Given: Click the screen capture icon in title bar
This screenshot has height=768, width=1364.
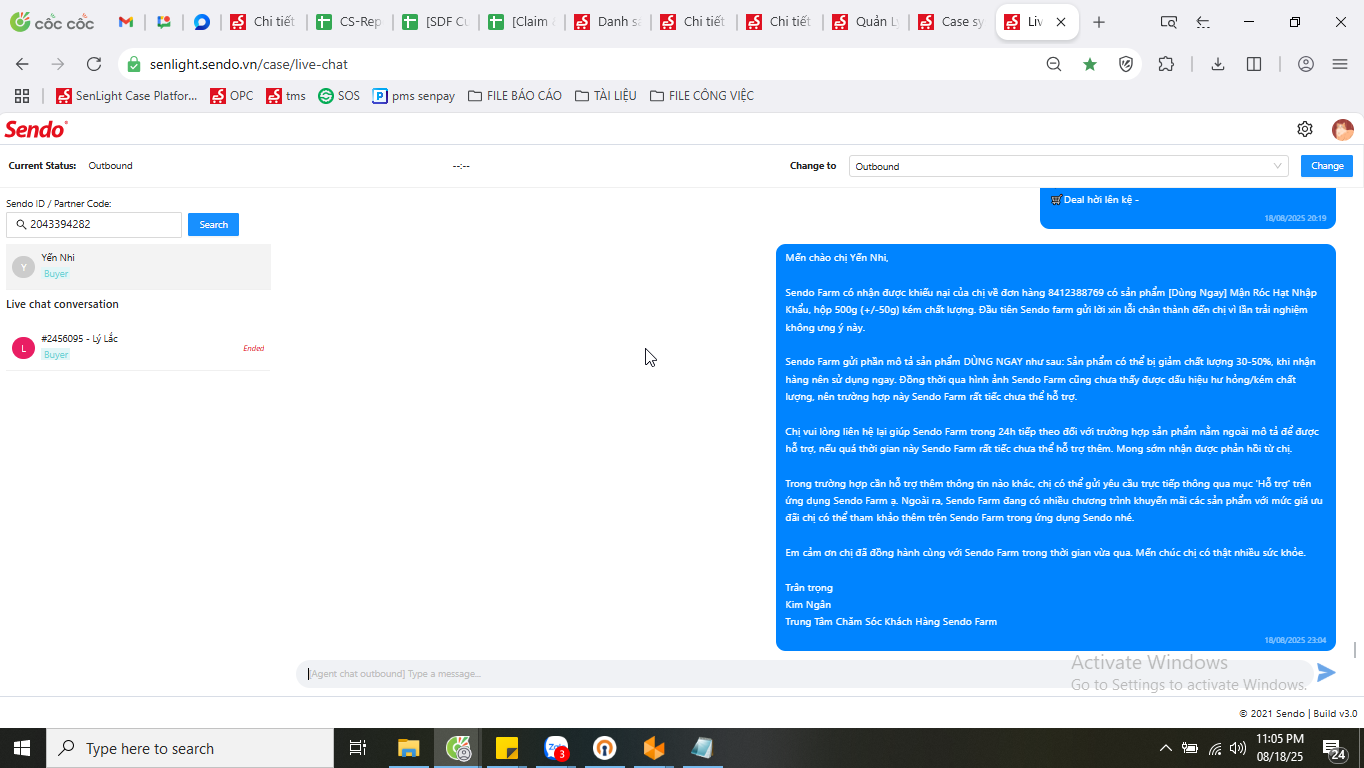Looking at the screenshot, I should tap(1168, 22).
